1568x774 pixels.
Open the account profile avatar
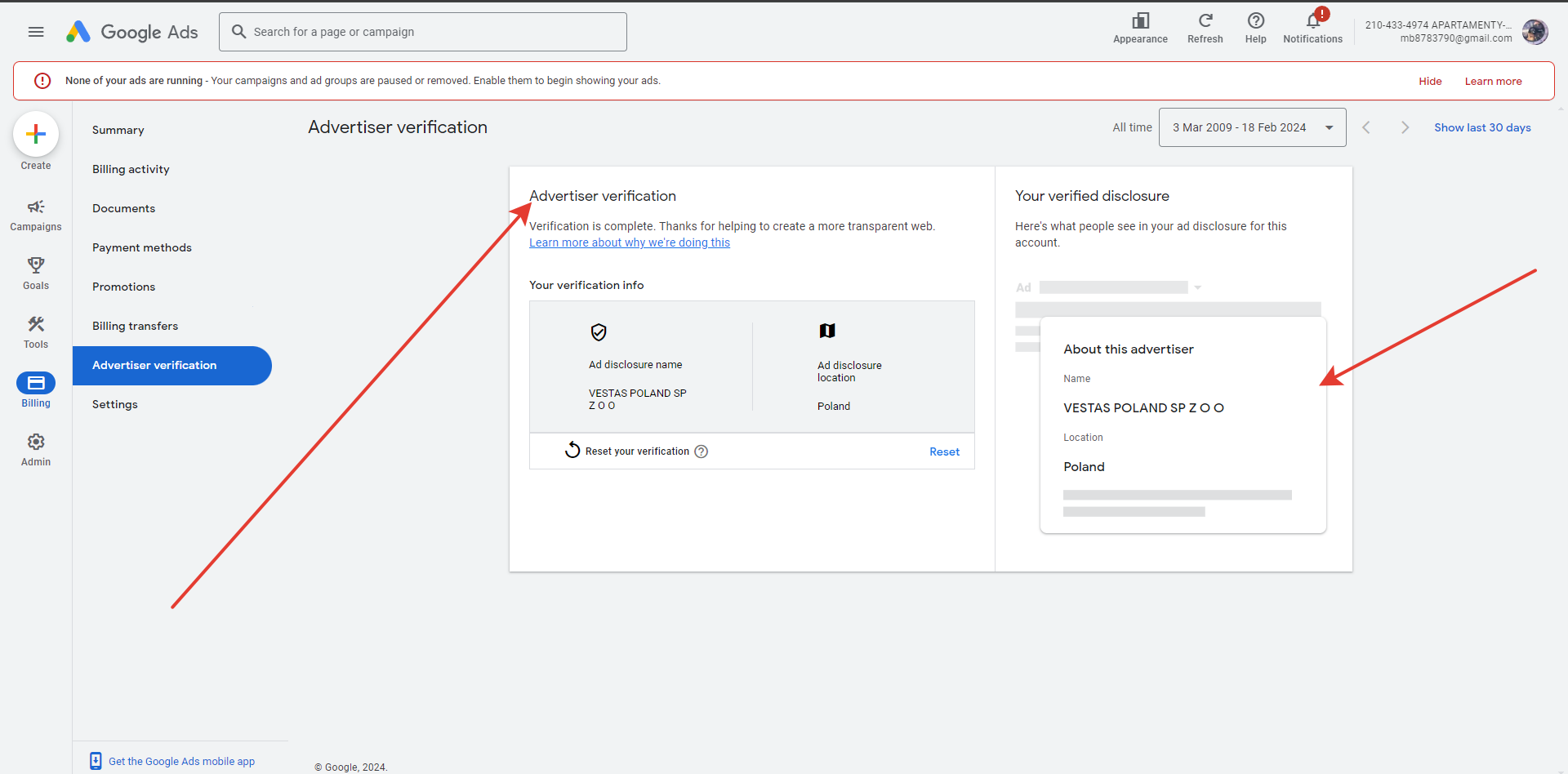click(1535, 32)
